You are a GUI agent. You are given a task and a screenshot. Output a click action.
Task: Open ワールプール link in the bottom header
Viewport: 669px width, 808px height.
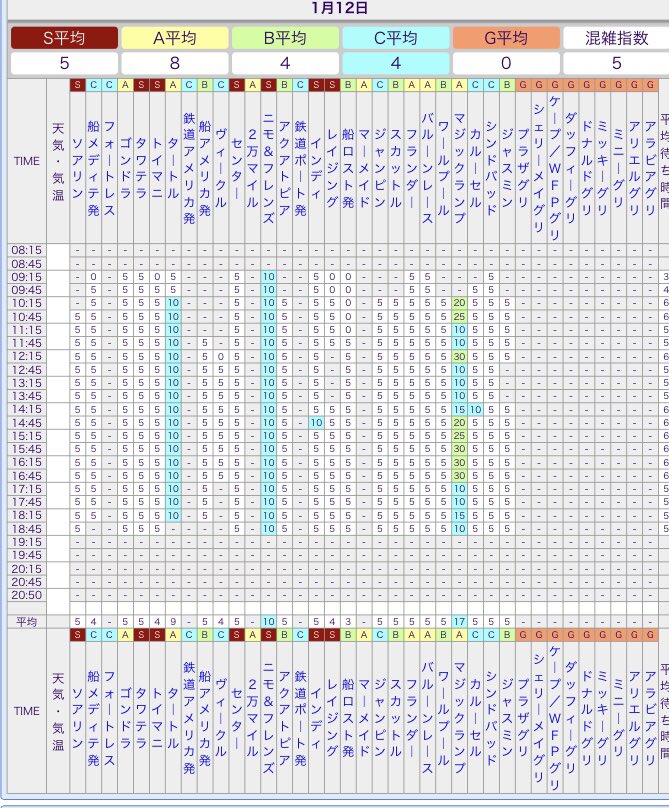(x=443, y=718)
